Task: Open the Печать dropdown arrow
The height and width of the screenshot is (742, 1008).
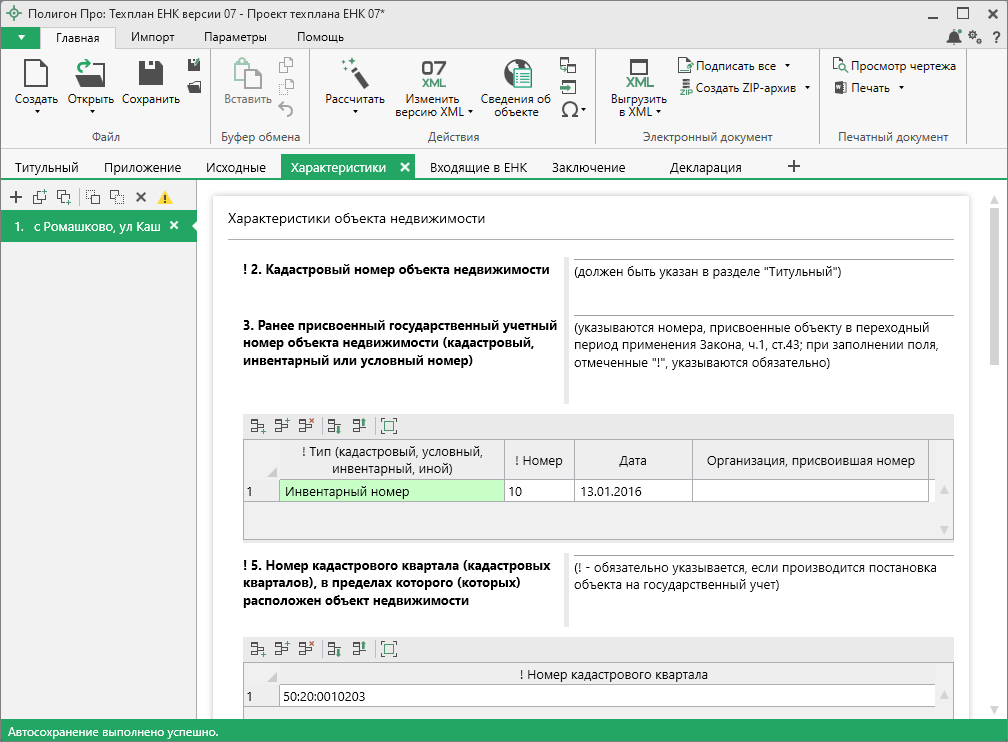Action: click(901, 88)
